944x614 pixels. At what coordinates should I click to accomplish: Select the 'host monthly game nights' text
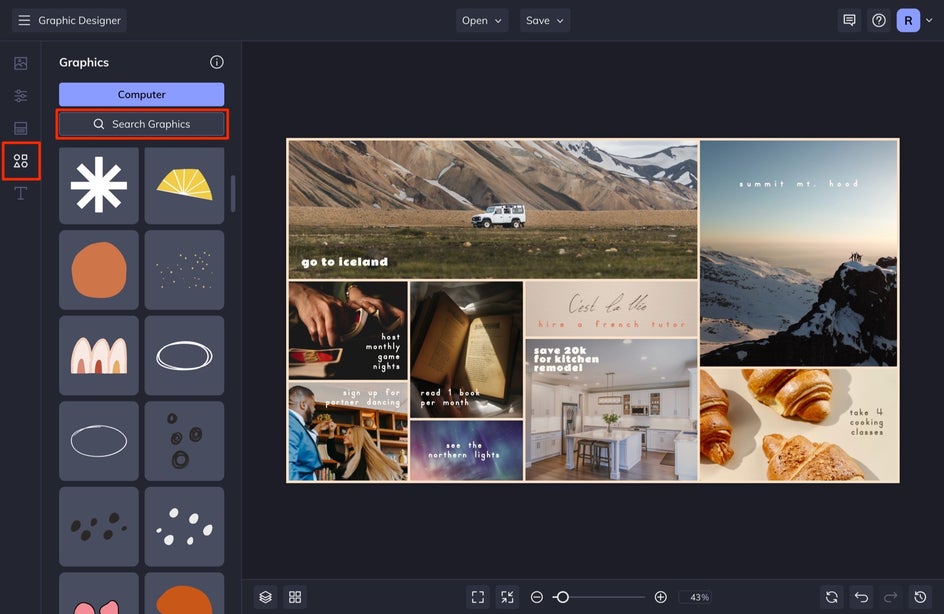383,352
